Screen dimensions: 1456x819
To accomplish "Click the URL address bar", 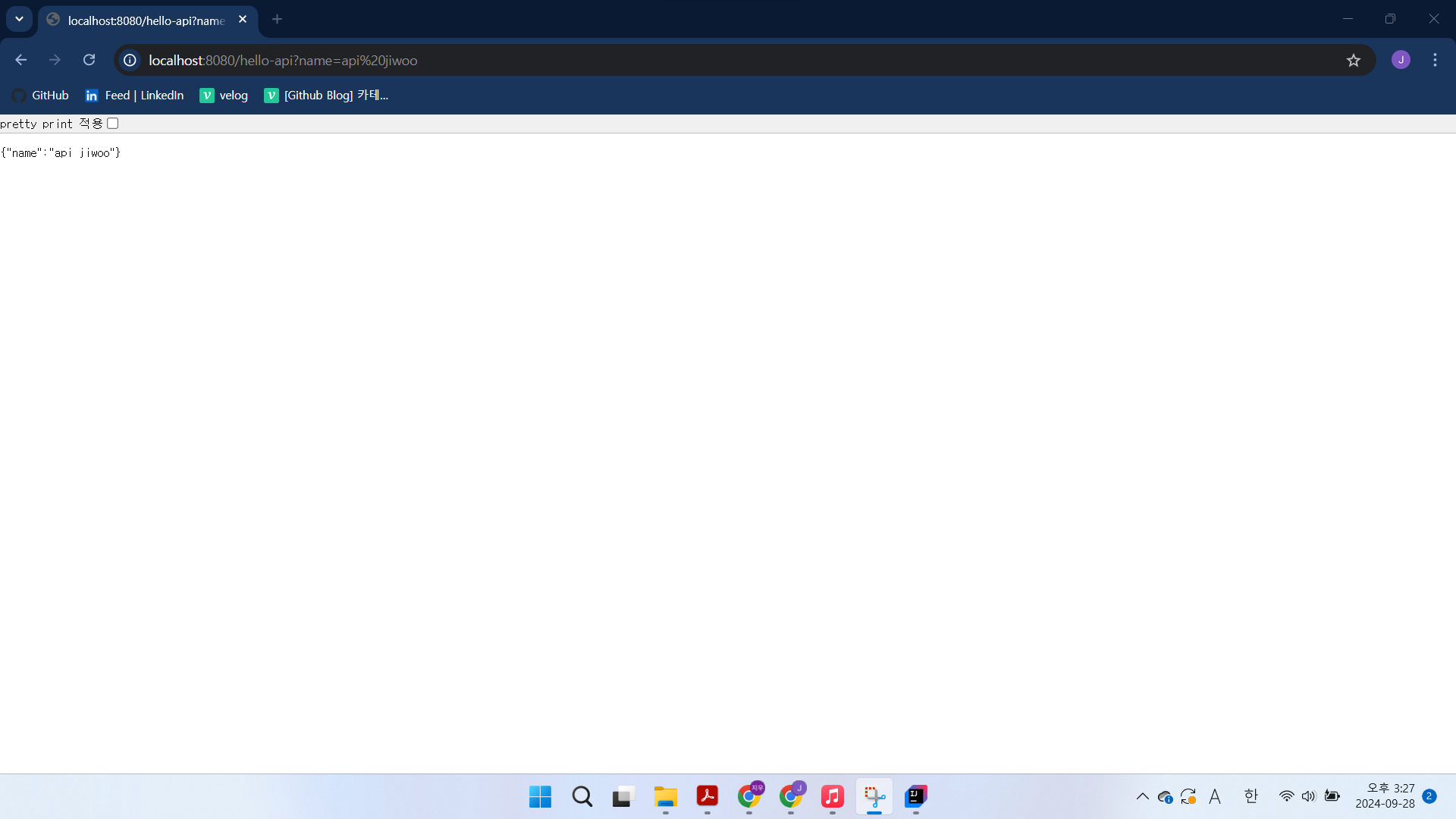I will tap(682, 60).
